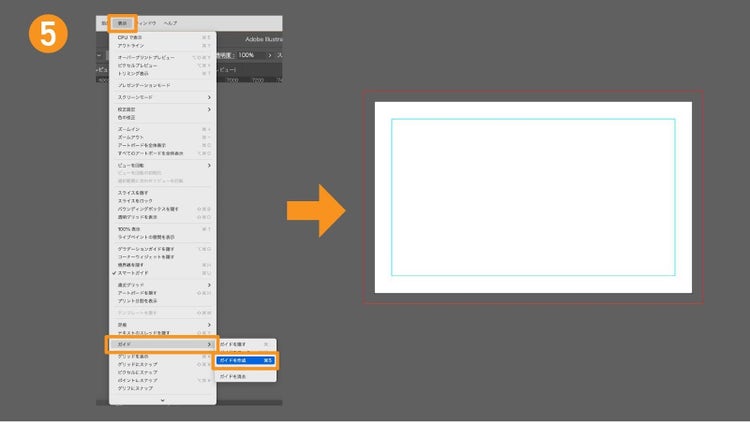The image size is (750, 422).
Task: Choose 色の校正 in the View menu
Action: pyautogui.click(x=163, y=117)
